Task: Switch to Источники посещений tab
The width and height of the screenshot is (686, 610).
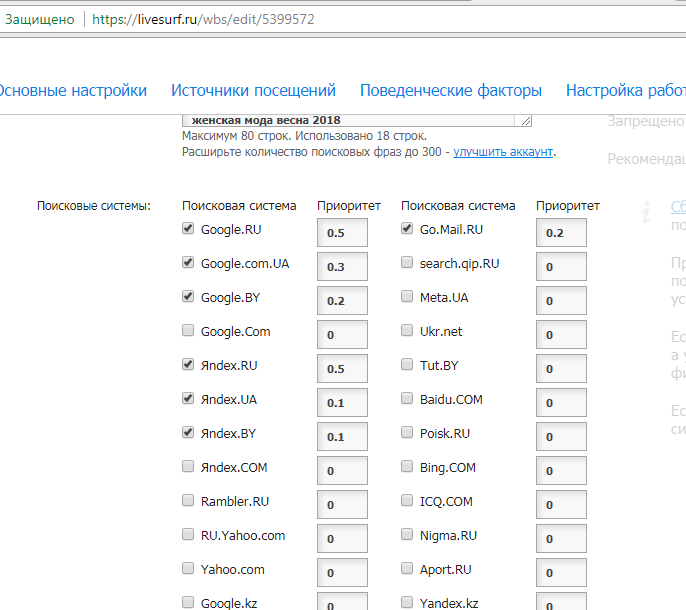Action: coord(253,91)
